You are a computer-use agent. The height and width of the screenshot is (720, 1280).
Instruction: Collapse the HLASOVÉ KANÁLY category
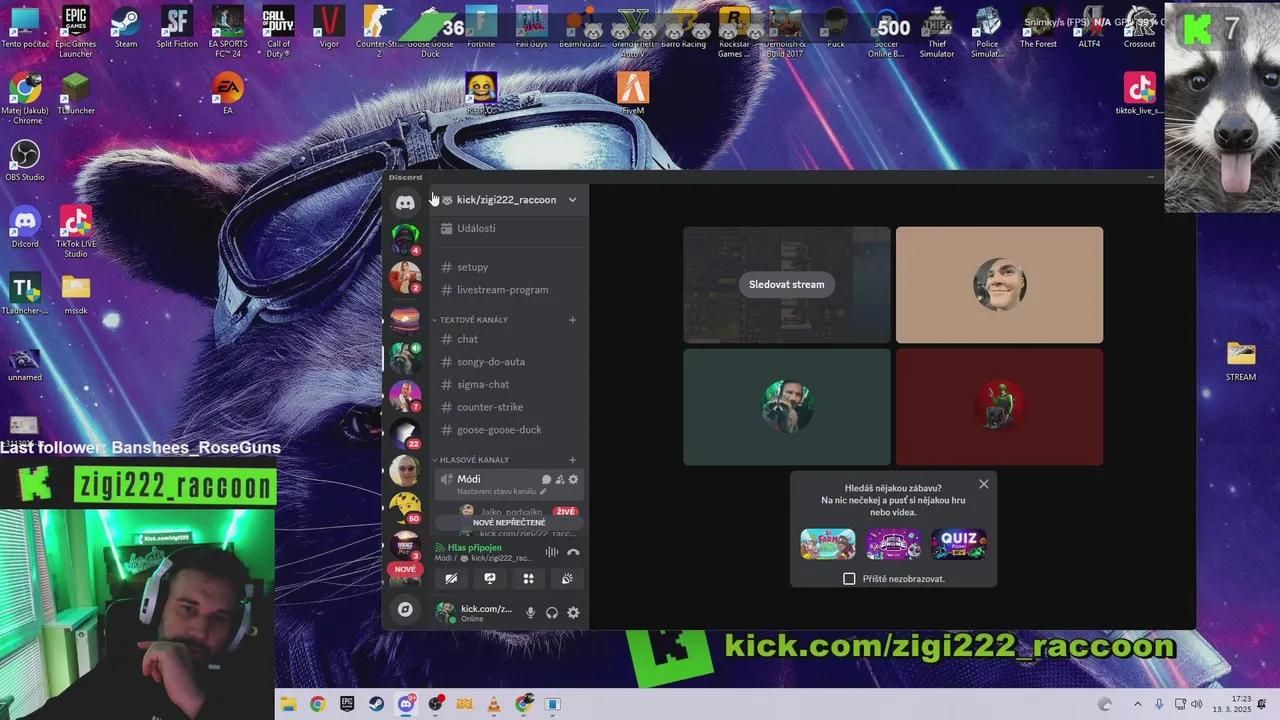(x=475, y=460)
